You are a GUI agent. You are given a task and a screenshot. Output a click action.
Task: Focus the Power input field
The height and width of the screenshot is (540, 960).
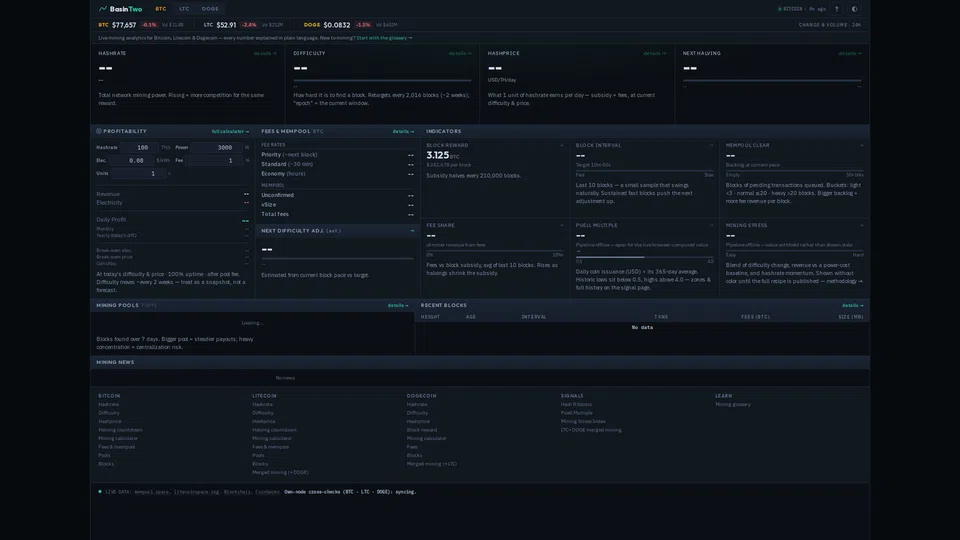pyautogui.click(x=216, y=148)
